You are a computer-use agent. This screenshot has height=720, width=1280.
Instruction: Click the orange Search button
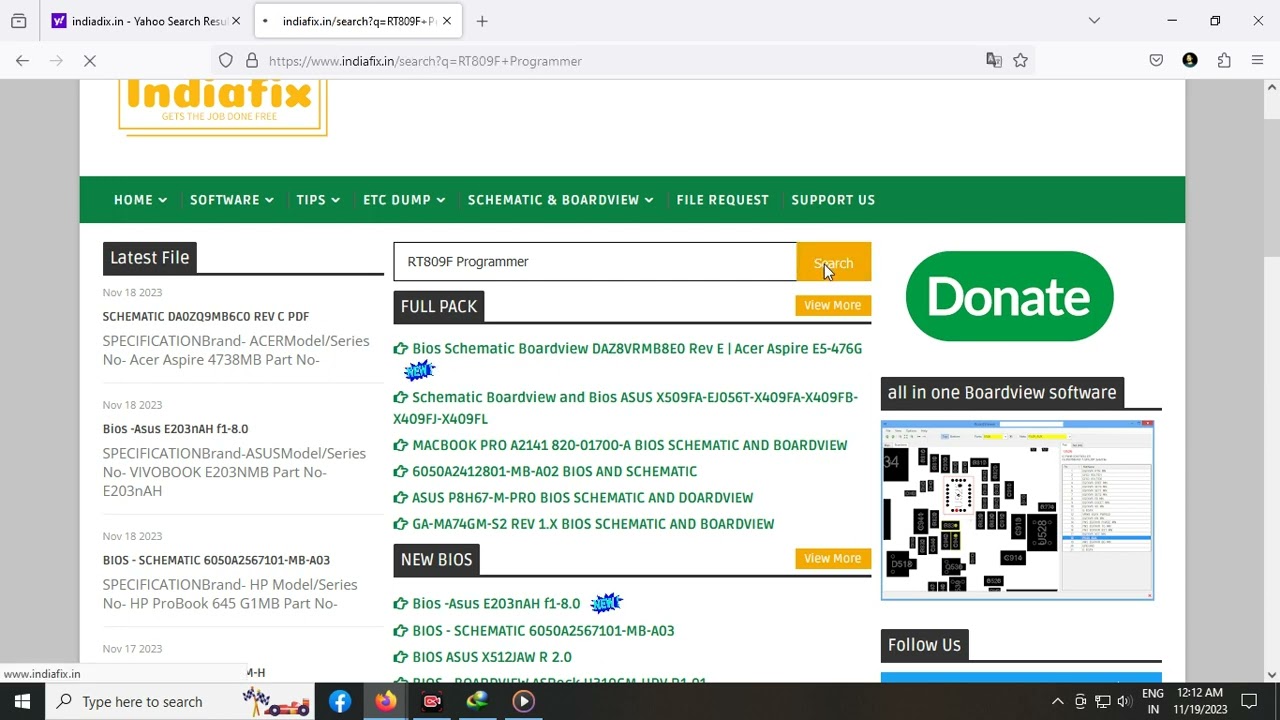(834, 262)
